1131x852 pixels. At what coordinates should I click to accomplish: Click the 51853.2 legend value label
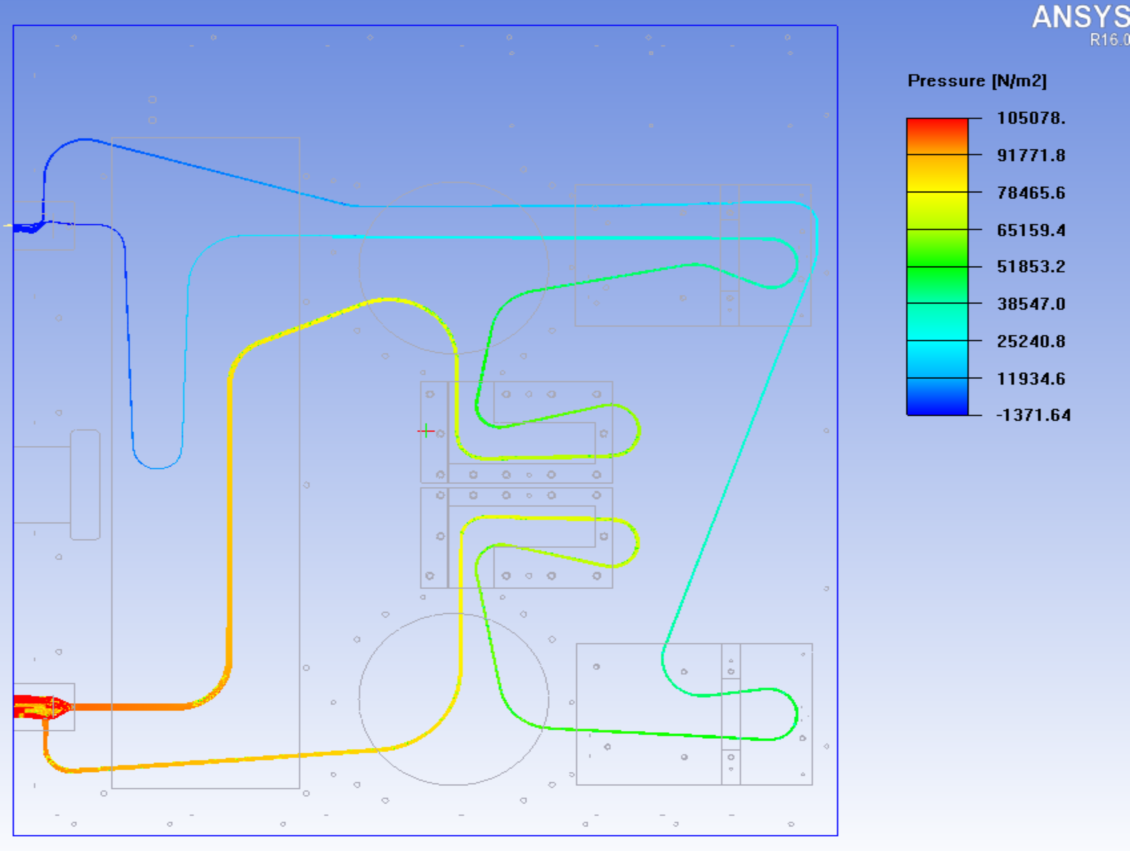pos(1031,267)
